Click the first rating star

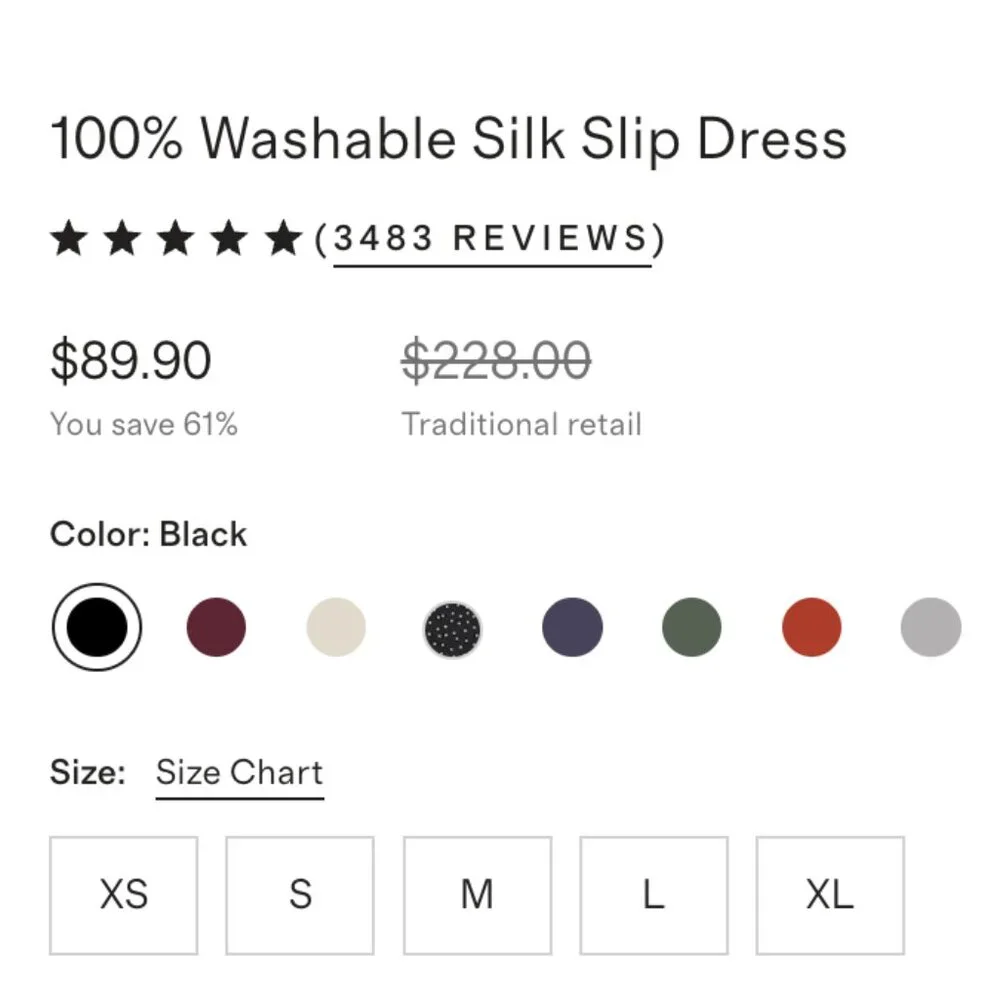70,238
